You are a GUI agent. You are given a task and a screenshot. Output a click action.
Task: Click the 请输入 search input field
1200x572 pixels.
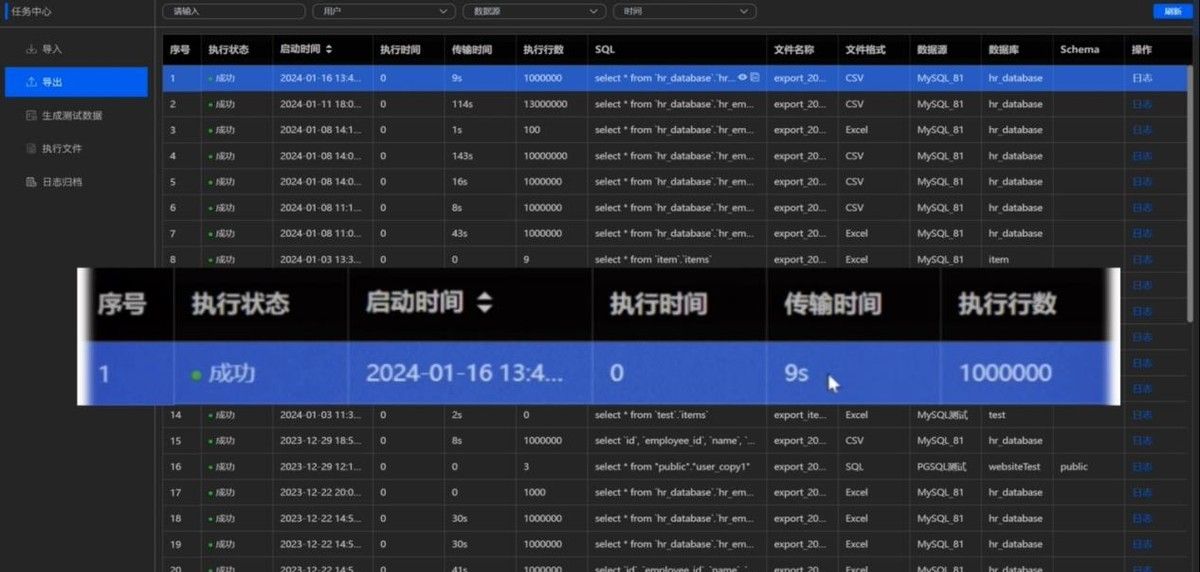[233, 11]
